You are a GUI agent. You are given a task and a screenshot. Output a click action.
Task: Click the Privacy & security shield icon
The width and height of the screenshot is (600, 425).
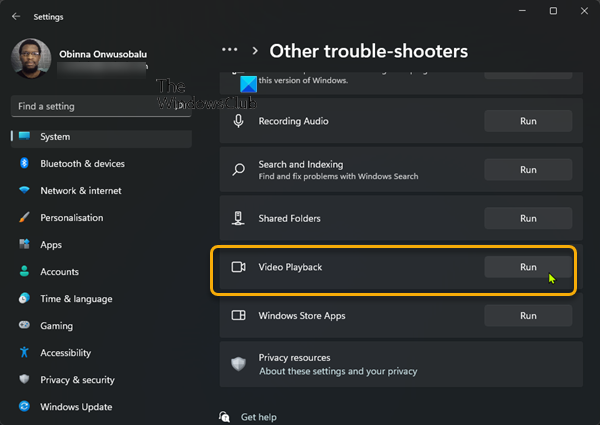pos(24,380)
